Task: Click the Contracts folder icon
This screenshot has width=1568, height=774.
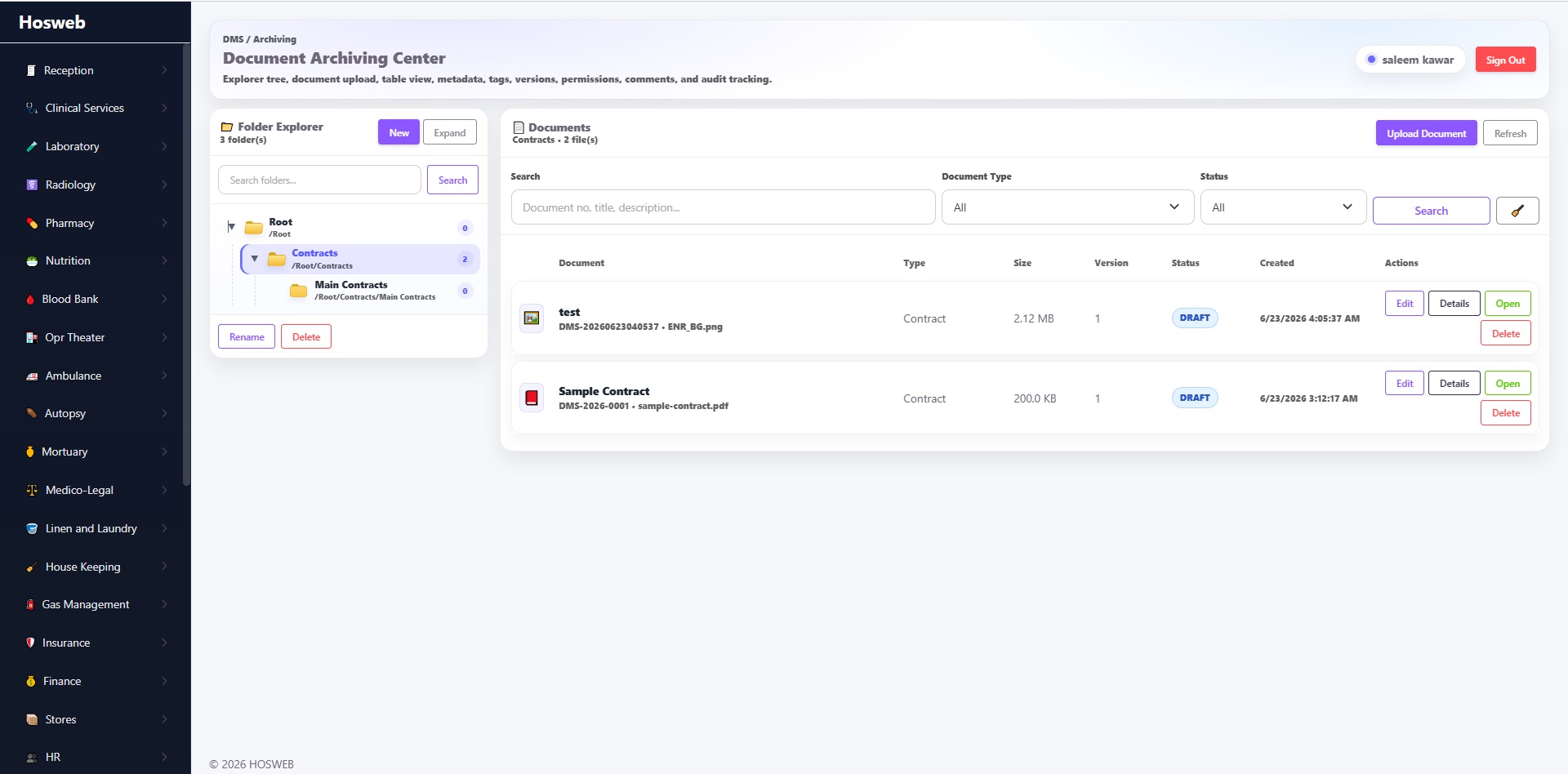Action: coord(277,259)
